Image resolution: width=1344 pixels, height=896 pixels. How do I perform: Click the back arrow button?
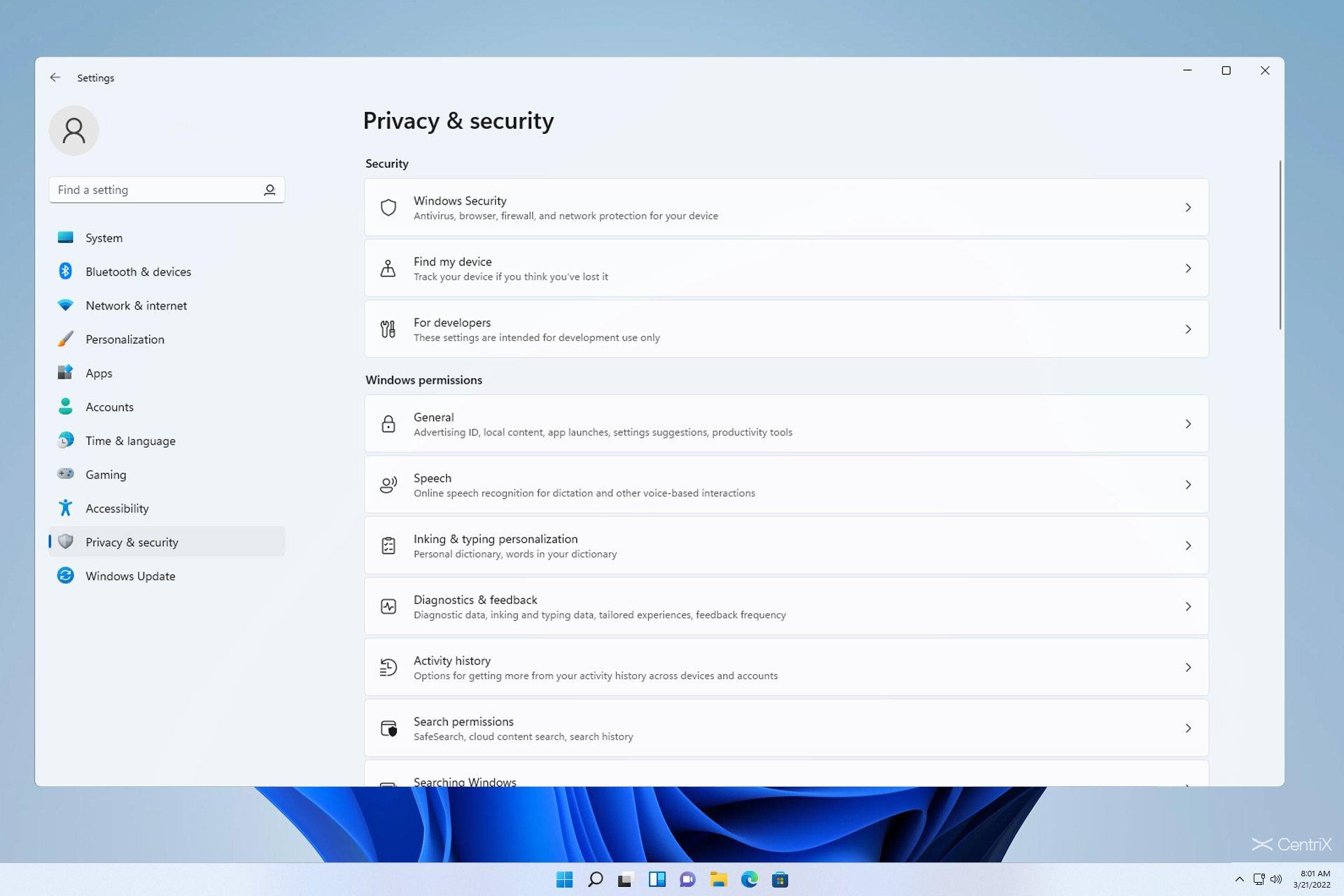[55, 78]
